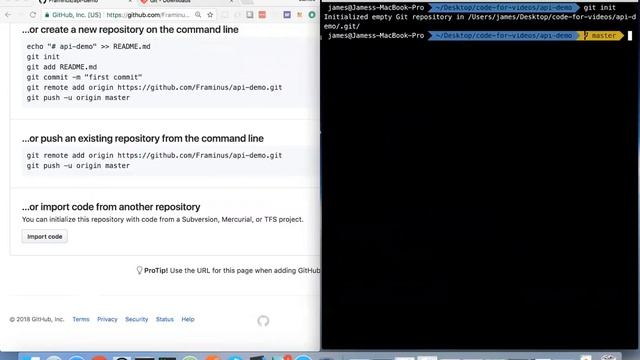
Task: Switch to the Git - Downloads tab
Action: [170, 2]
